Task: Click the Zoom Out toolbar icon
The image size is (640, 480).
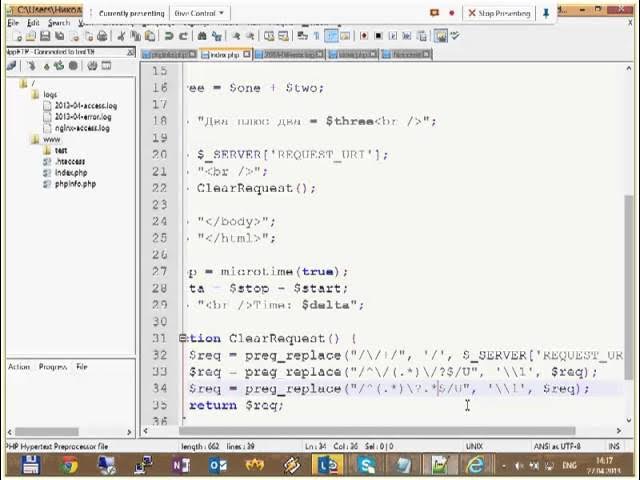Action: point(250,36)
